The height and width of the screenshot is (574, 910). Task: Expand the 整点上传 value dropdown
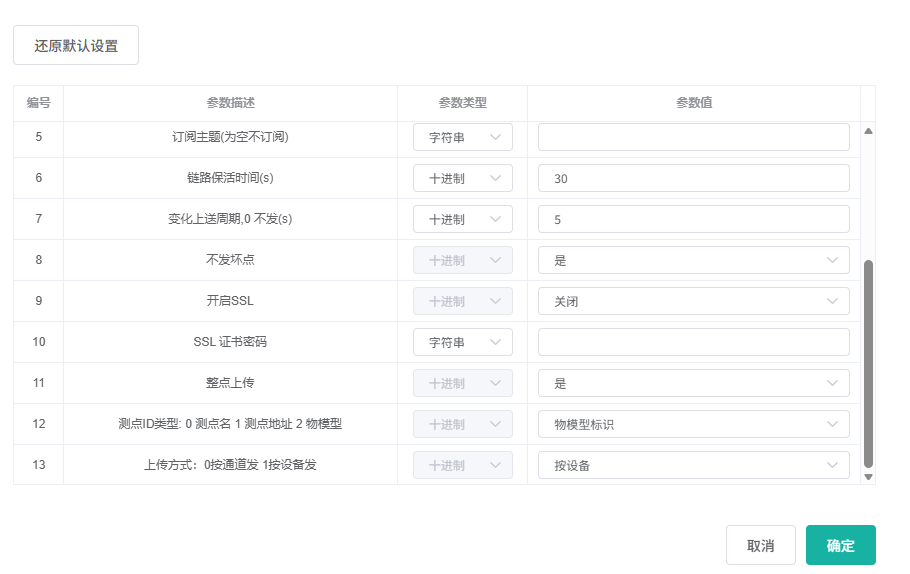point(693,383)
